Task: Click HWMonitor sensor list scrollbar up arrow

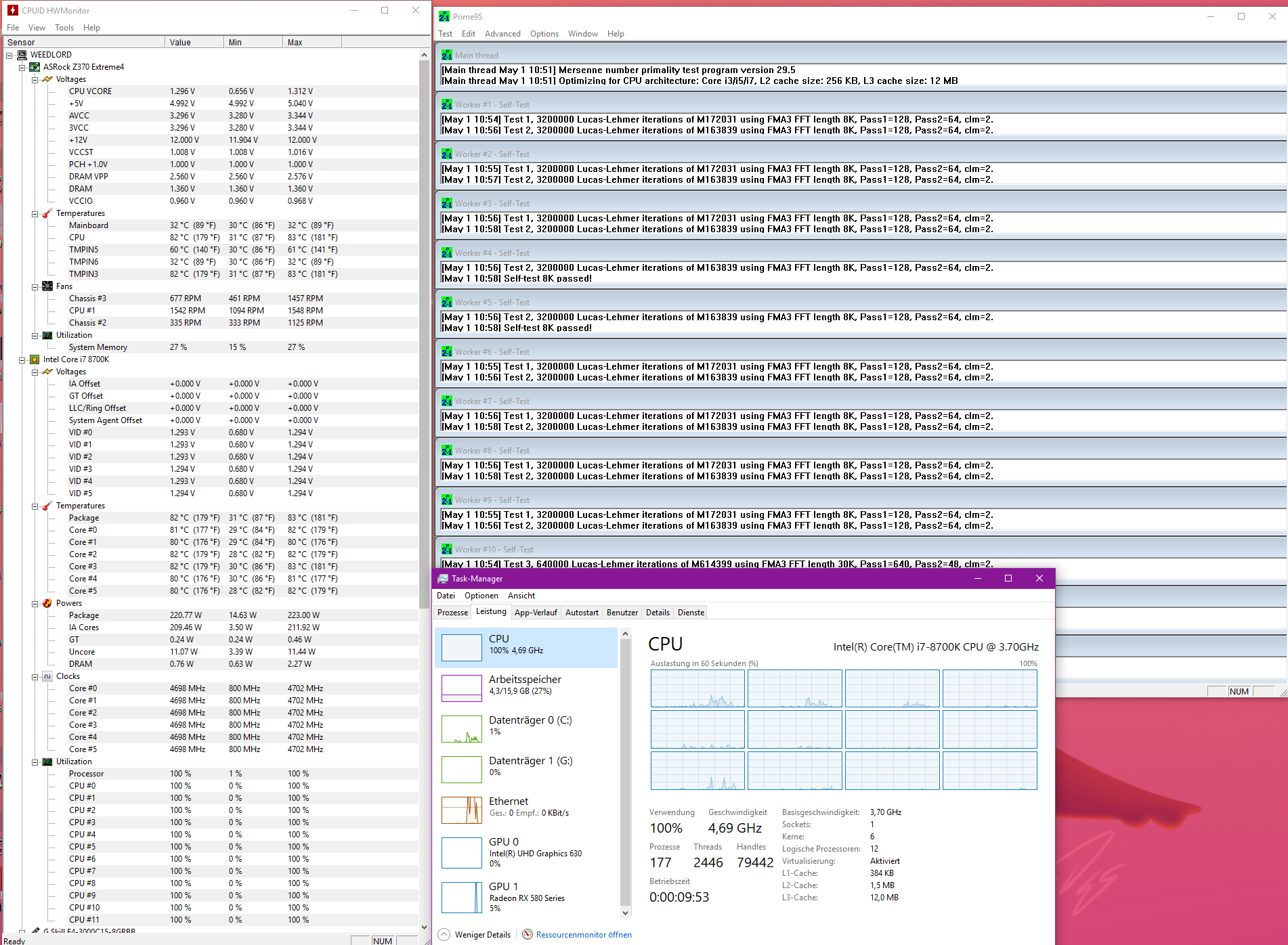Action: 425,55
